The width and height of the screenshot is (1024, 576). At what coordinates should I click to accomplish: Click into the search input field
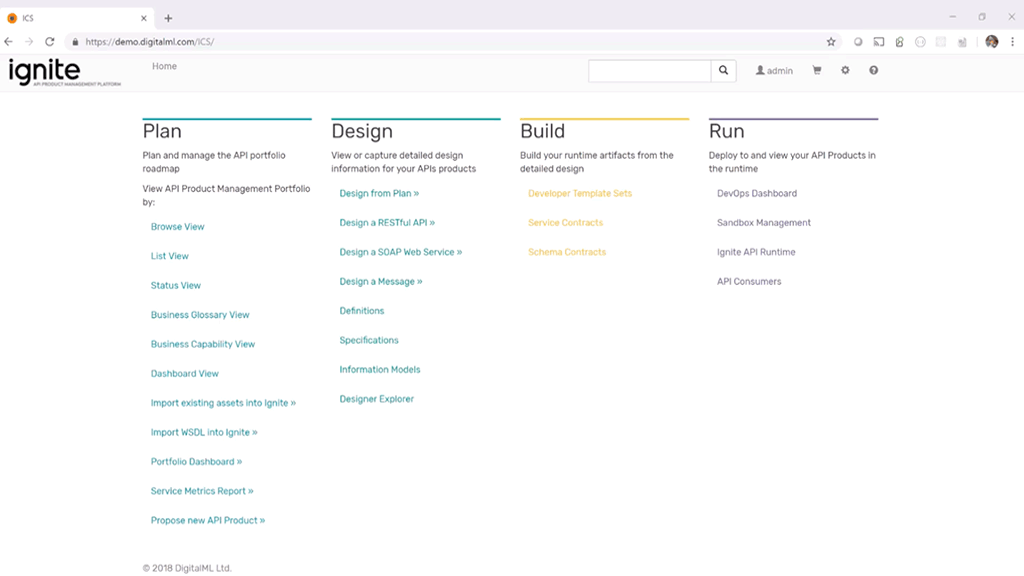(x=649, y=71)
